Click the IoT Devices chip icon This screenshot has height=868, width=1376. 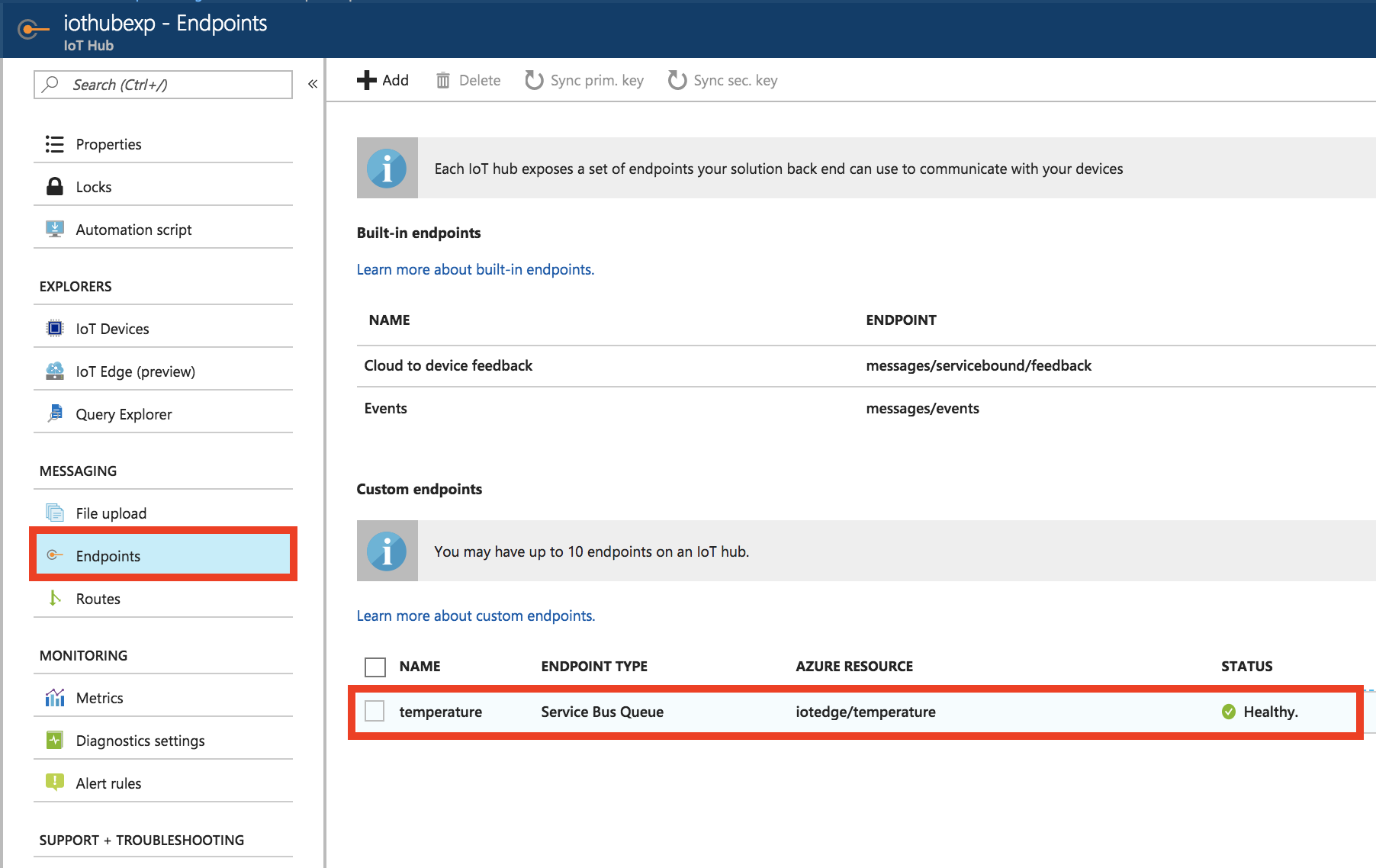(x=55, y=328)
